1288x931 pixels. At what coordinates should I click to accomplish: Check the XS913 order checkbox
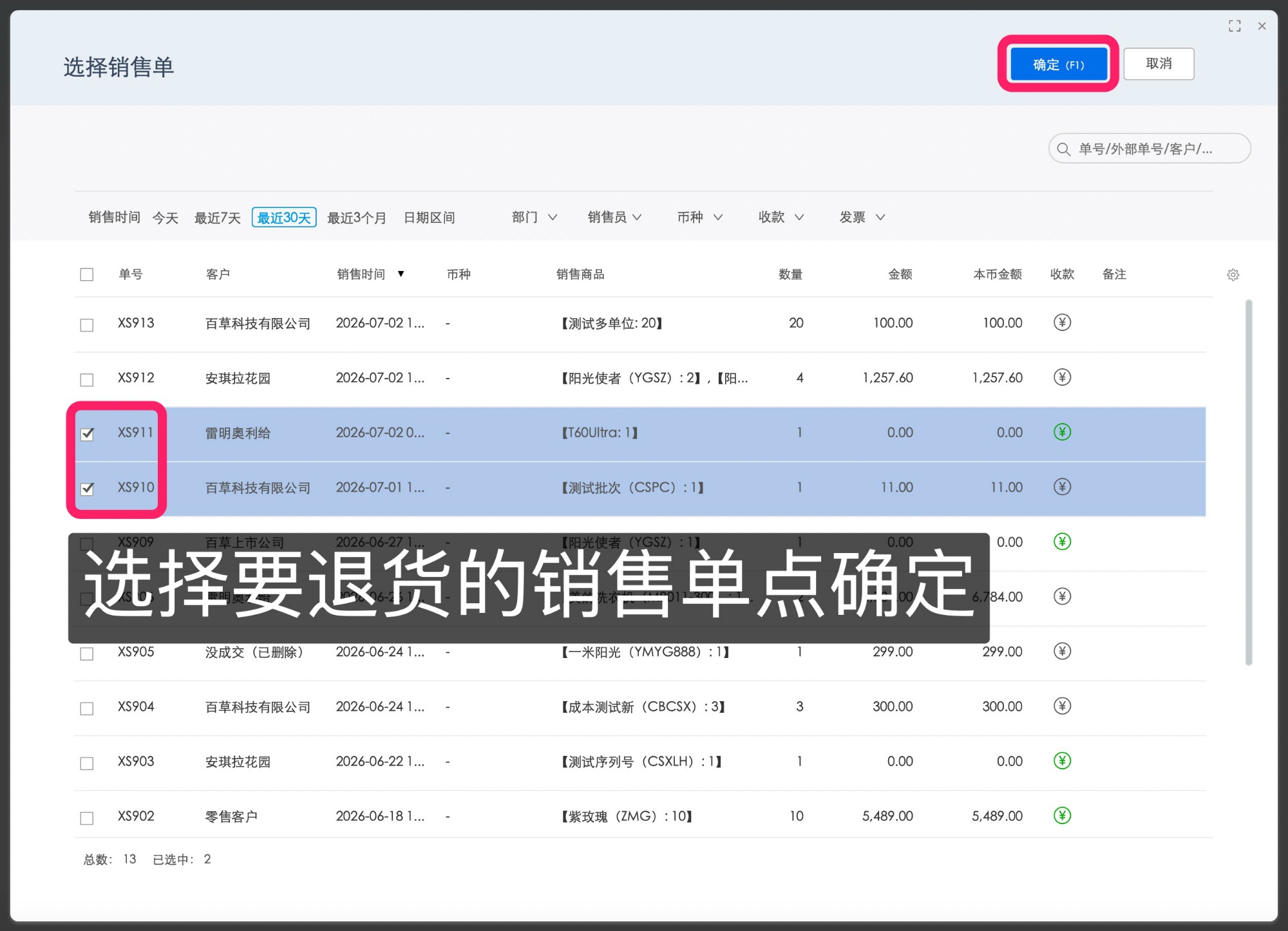(x=87, y=324)
